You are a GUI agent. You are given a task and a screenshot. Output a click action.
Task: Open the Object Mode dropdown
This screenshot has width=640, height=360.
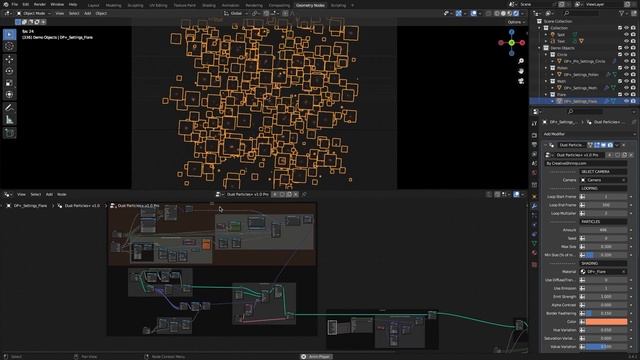point(34,13)
